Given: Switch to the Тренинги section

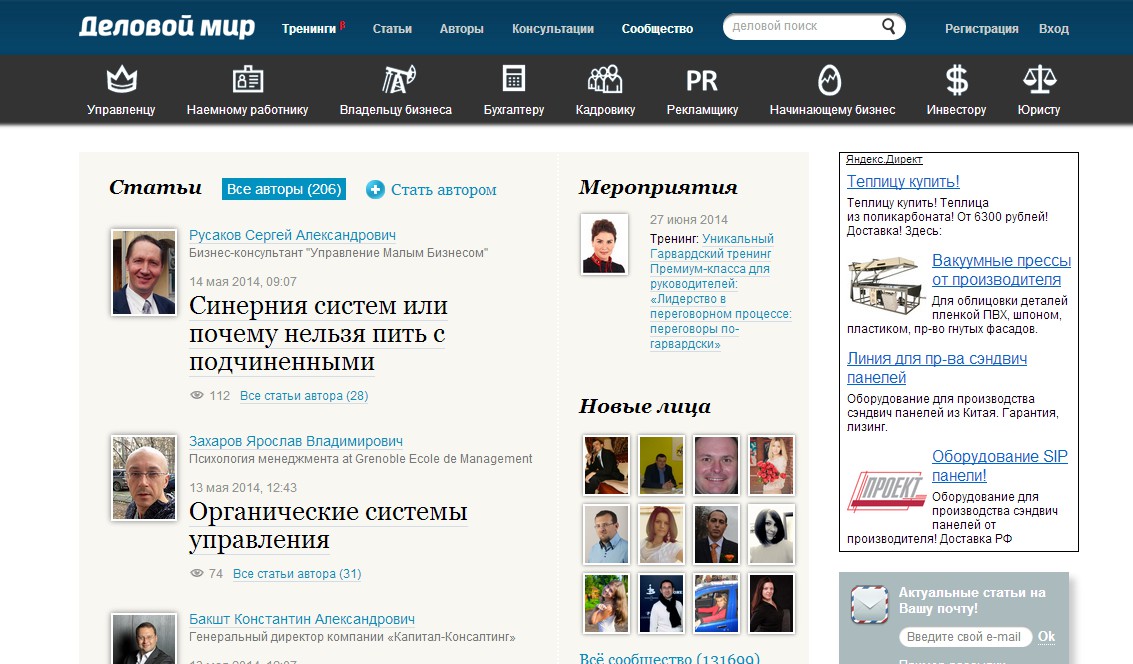Looking at the screenshot, I should (310, 28).
